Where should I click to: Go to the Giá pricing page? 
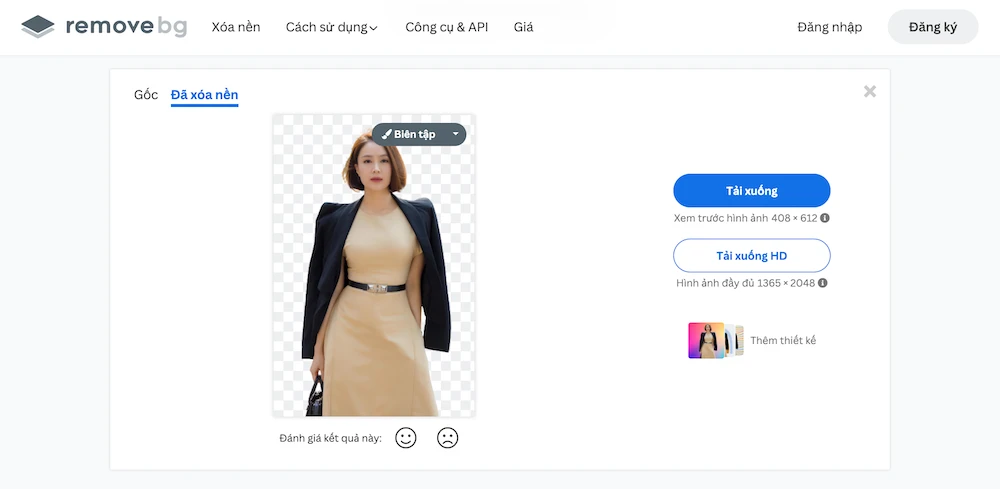click(524, 27)
